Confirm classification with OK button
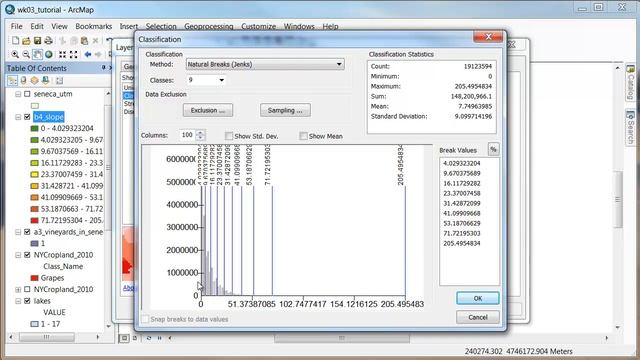 click(478, 298)
